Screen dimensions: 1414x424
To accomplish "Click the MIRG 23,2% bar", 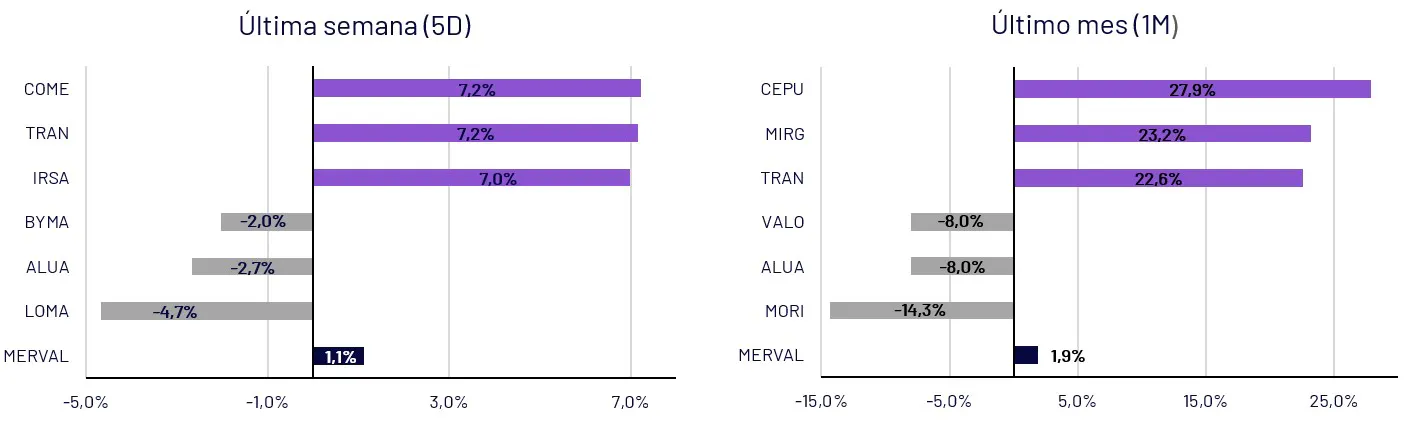I will 1162,134.
